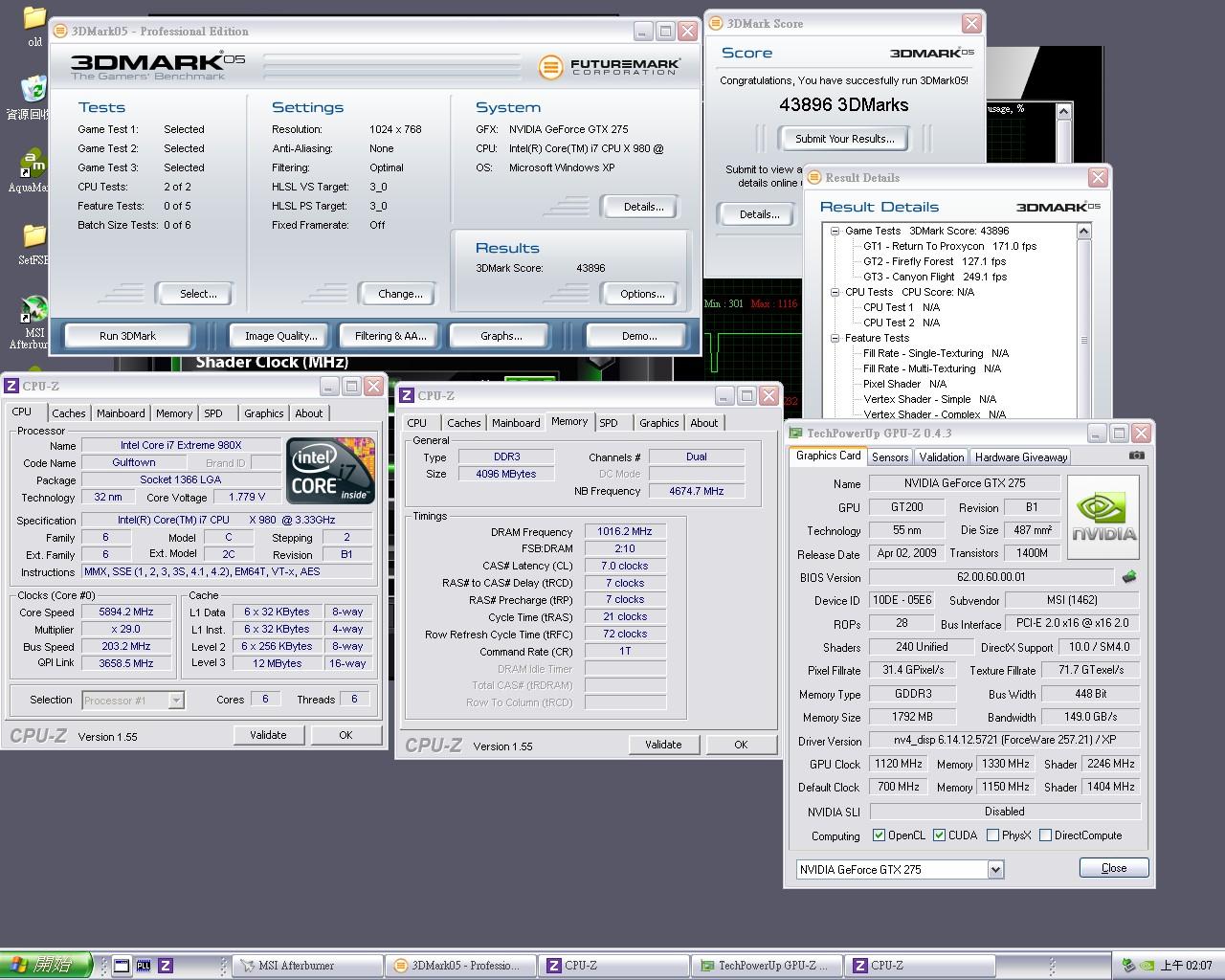
Task: Open the GPU selection dropdown in GPU-Z
Action: tap(995, 869)
